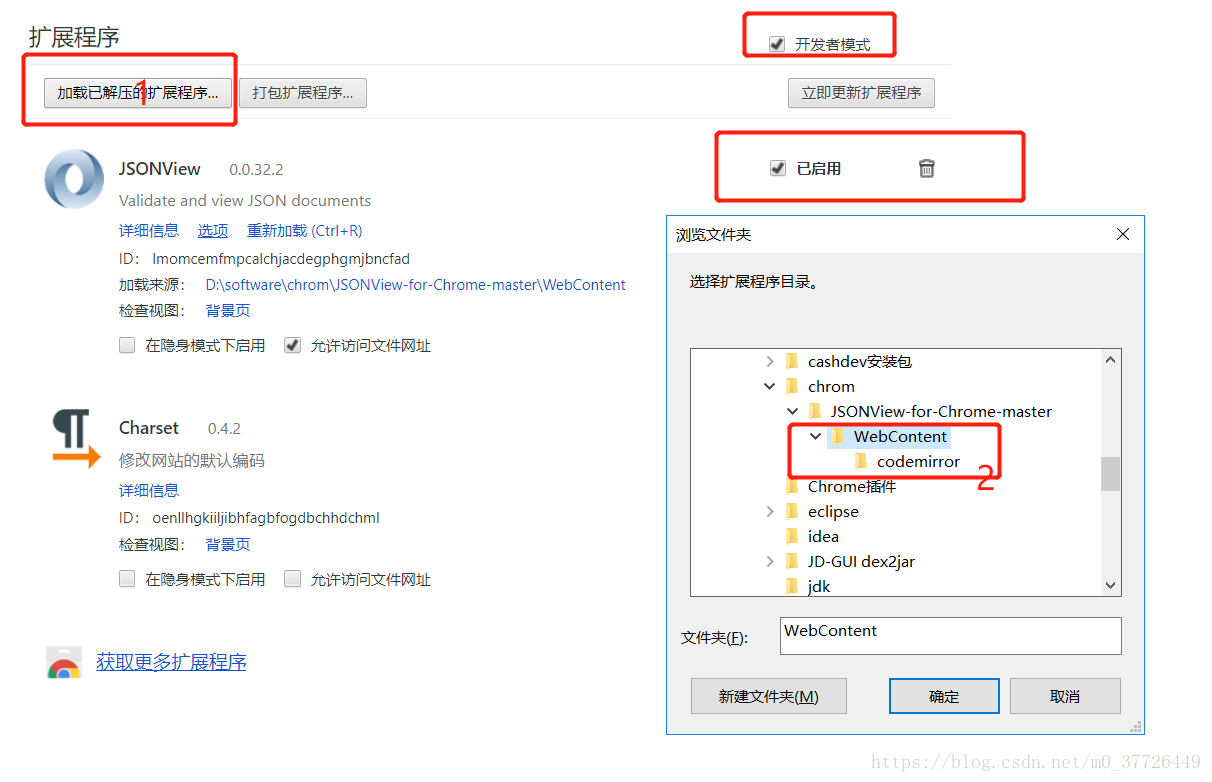Click the chrom folder icon in tree
Screen dimensions: 1212x782
point(792,386)
